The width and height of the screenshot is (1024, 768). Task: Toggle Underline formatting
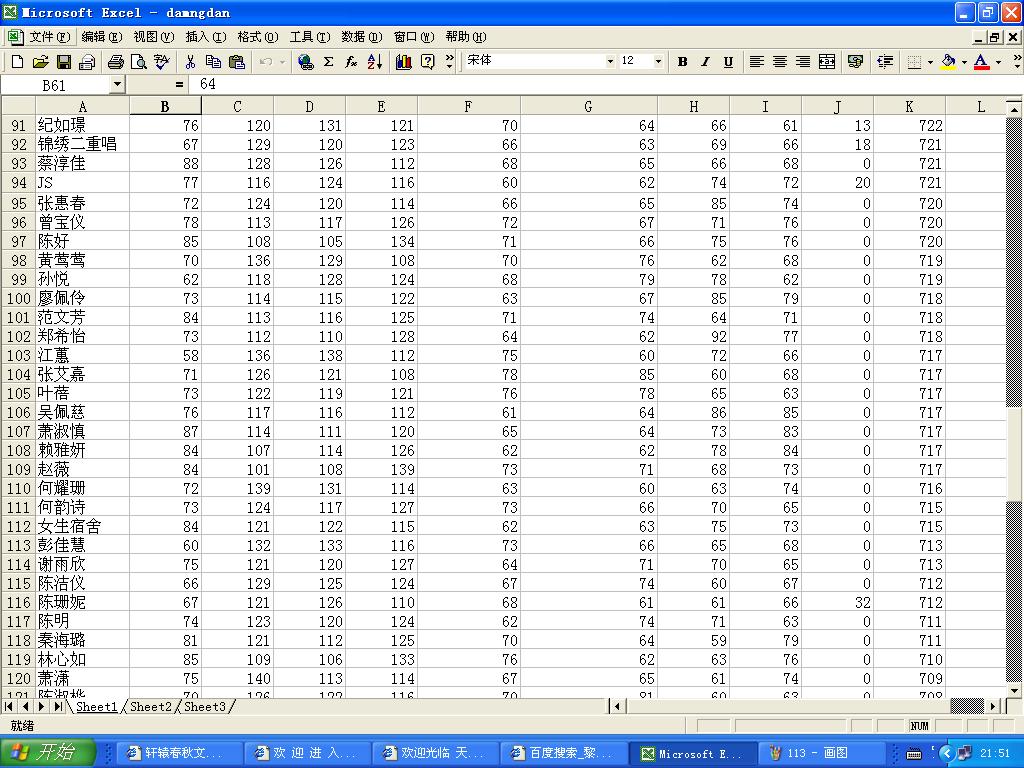coord(728,62)
